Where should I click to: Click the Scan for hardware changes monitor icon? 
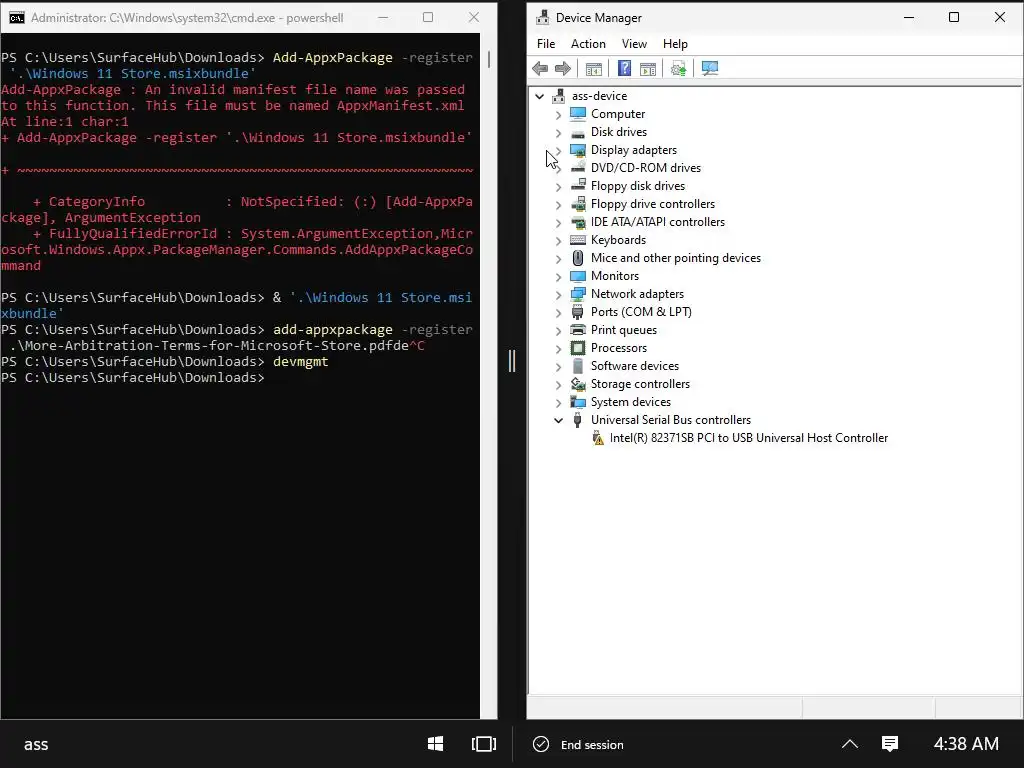click(x=710, y=68)
